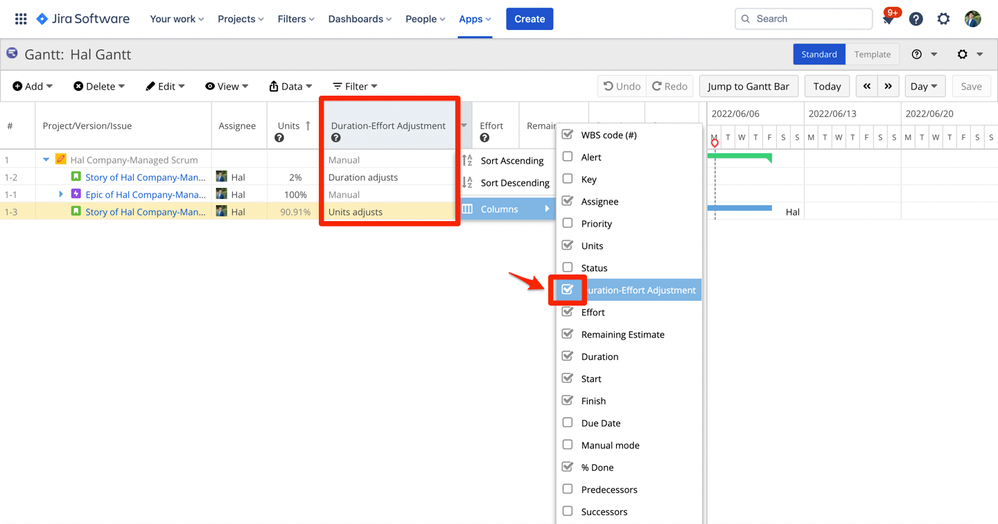Viewport: 998px width, 524px height.
Task: Open the Data menu in Gantt toolbar
Action: pyautogui.click(x=291, y=86)
